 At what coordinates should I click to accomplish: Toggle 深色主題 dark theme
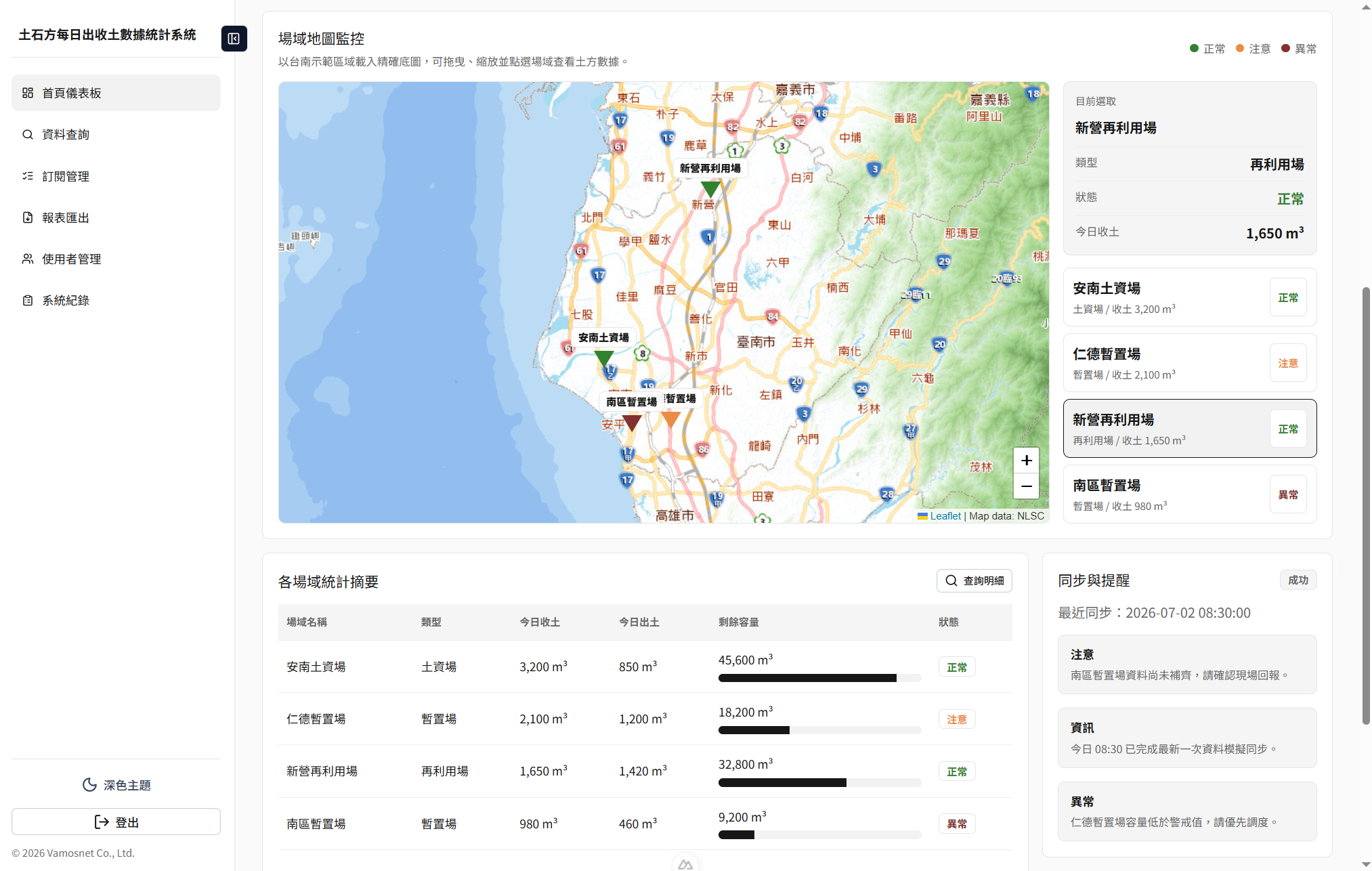coord(116,785)
